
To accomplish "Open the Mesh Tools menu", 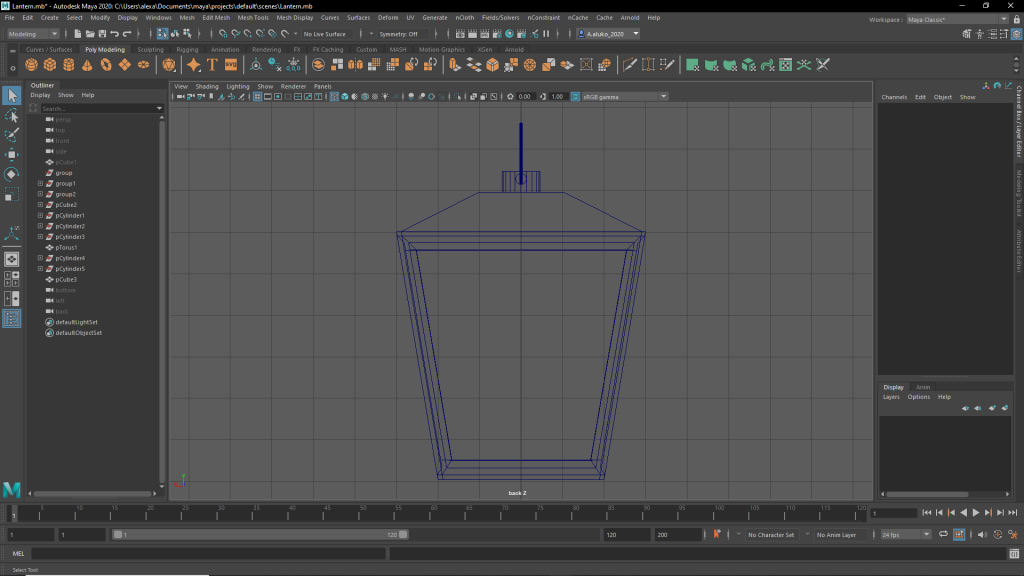I will (254, 18).
